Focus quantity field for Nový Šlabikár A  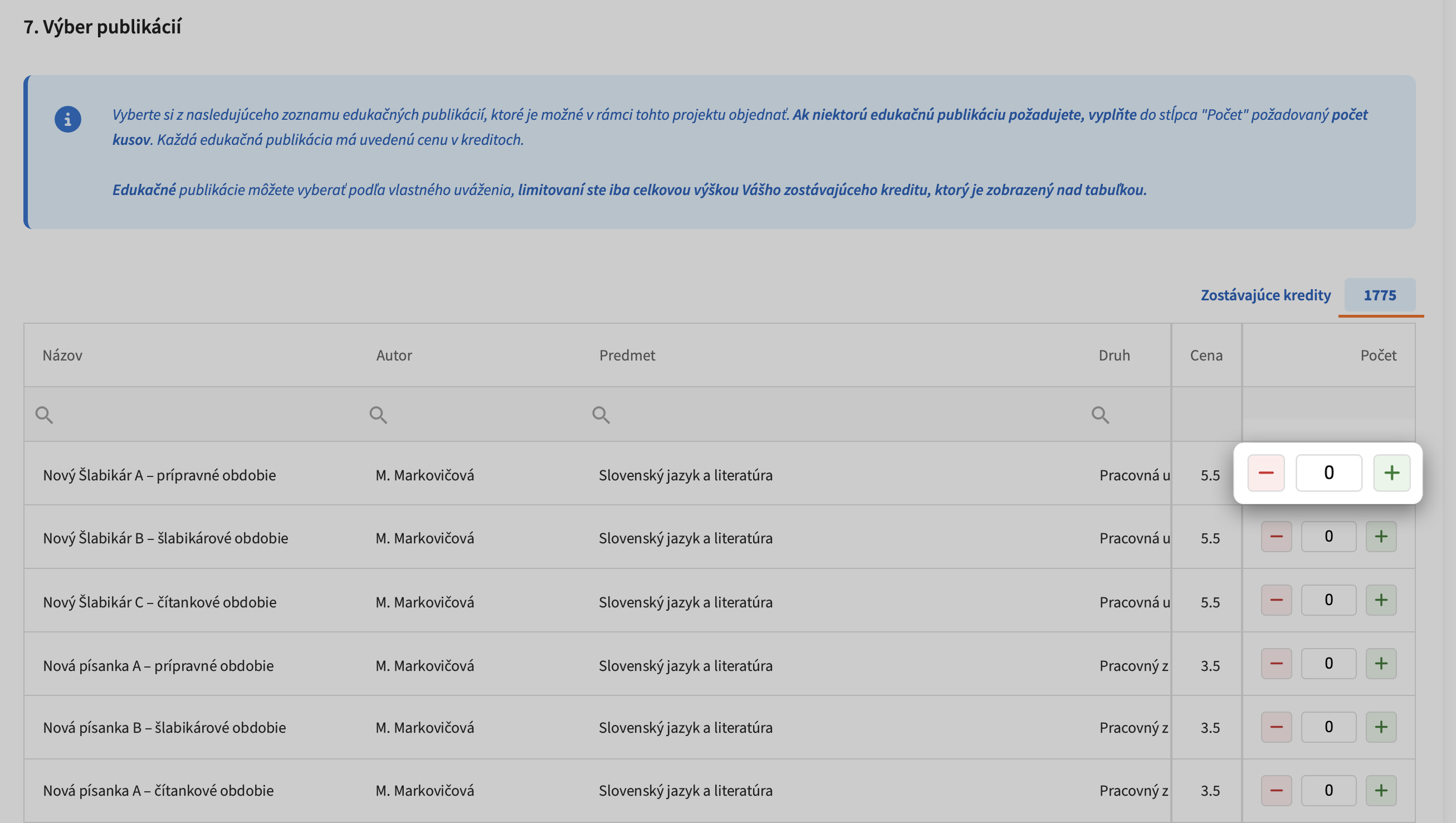[x=1328, y=473]
